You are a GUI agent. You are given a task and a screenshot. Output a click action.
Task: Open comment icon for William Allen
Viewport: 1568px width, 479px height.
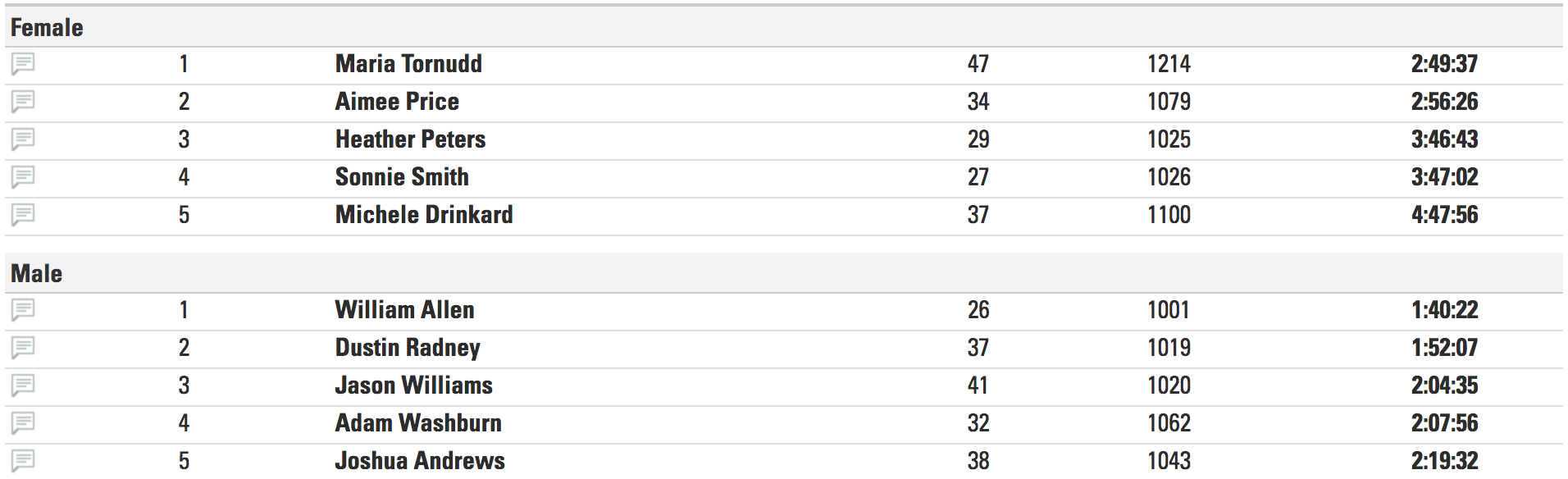click(23, 310)
